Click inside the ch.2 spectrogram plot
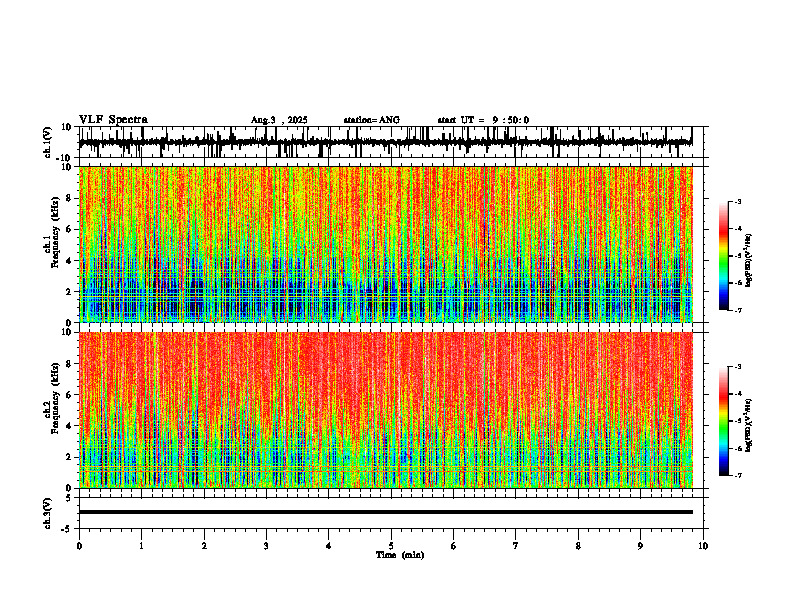Screen dimensions: 792x612 tap(385, 410)
